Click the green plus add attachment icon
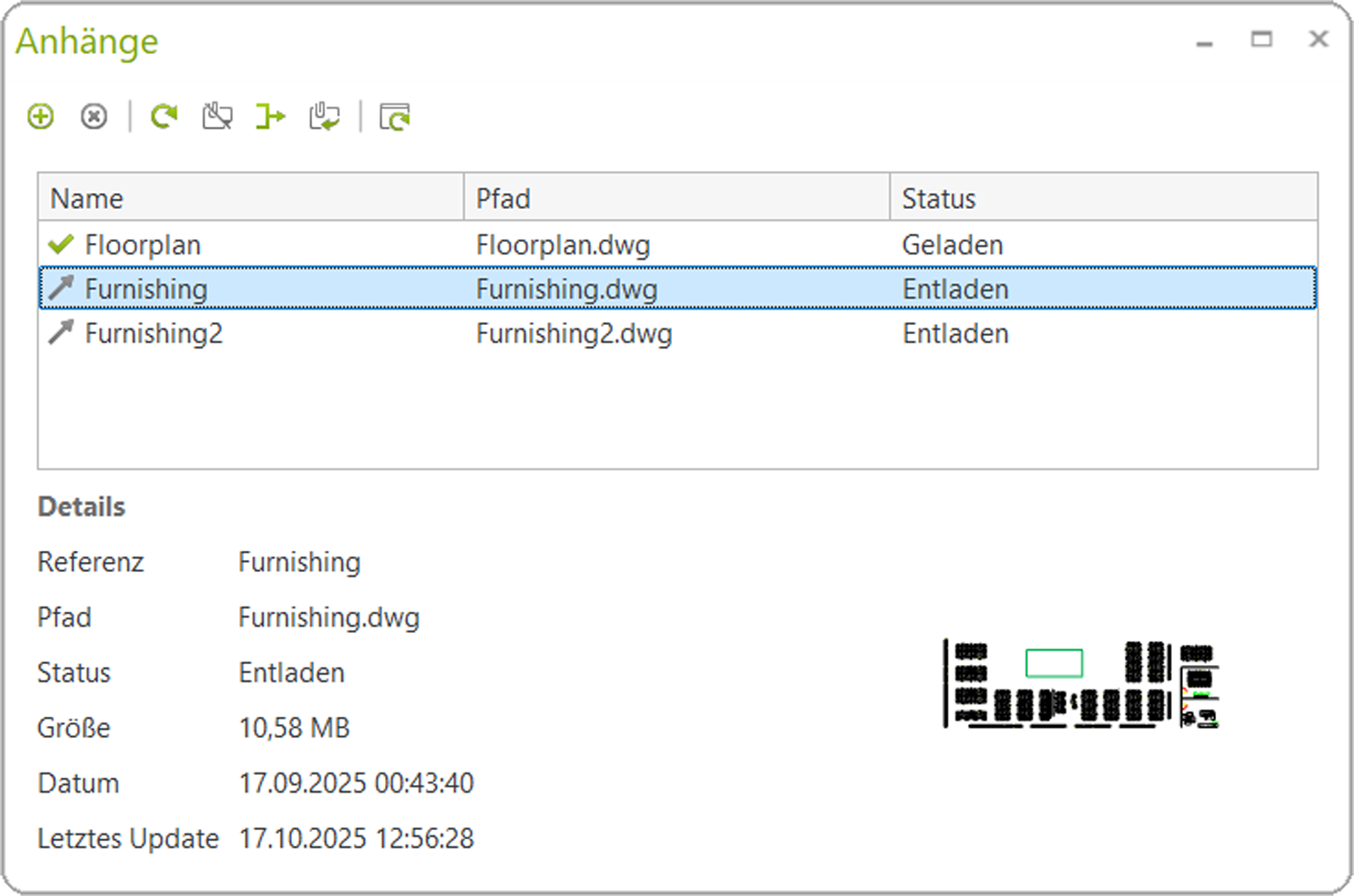1354x896 pixels. coord(41,116)
